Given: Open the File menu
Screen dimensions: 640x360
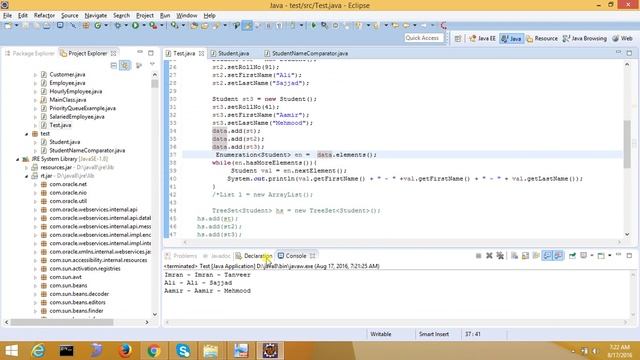Looking at the screenshot, I should pyautogui.click(x=7, y=16).
